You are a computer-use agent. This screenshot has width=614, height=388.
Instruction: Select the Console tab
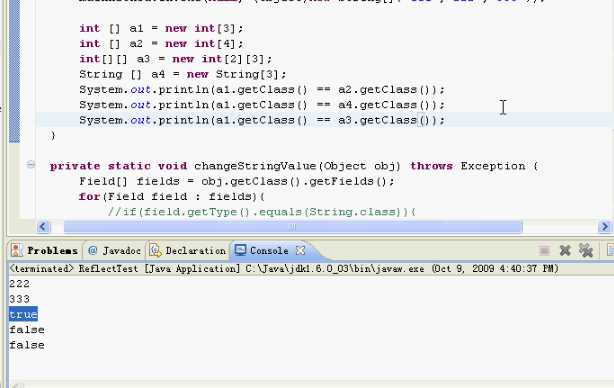[269, 251]
